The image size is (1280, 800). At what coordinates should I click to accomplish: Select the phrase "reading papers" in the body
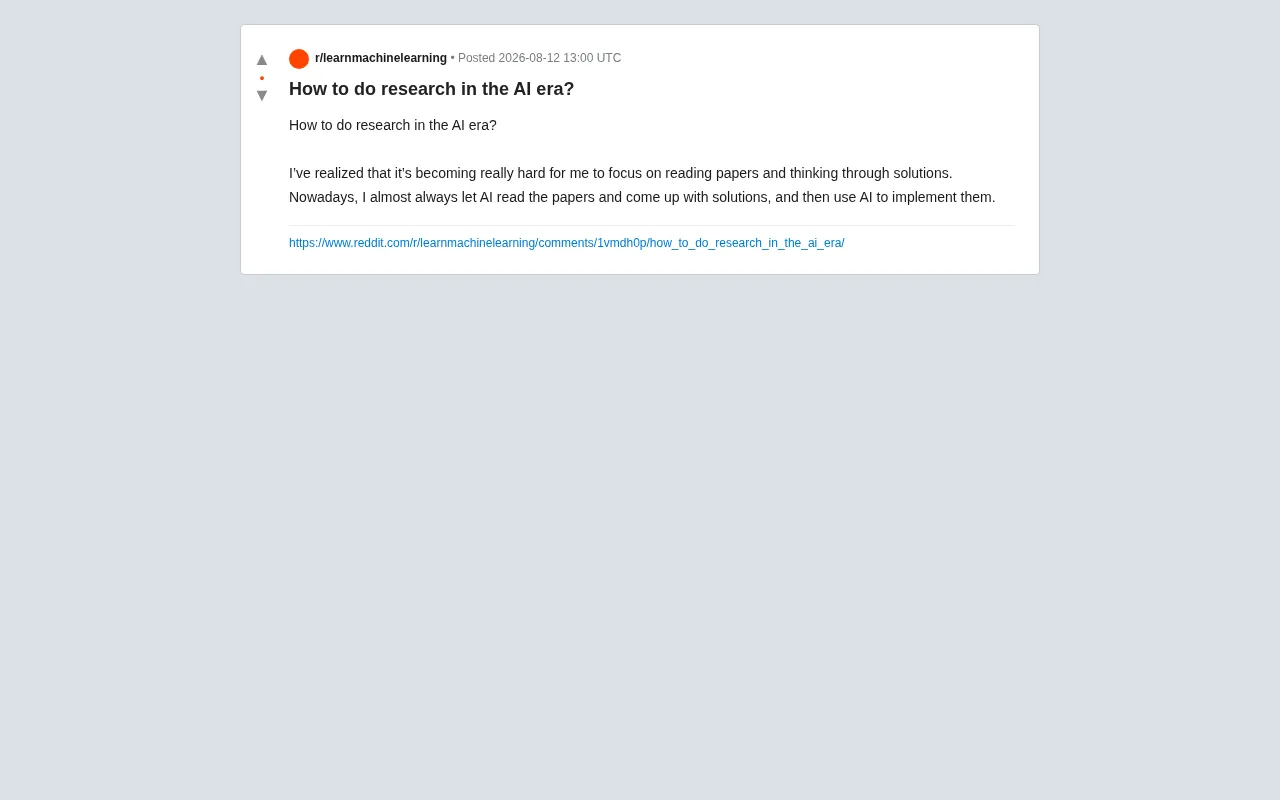coord(712,173)
